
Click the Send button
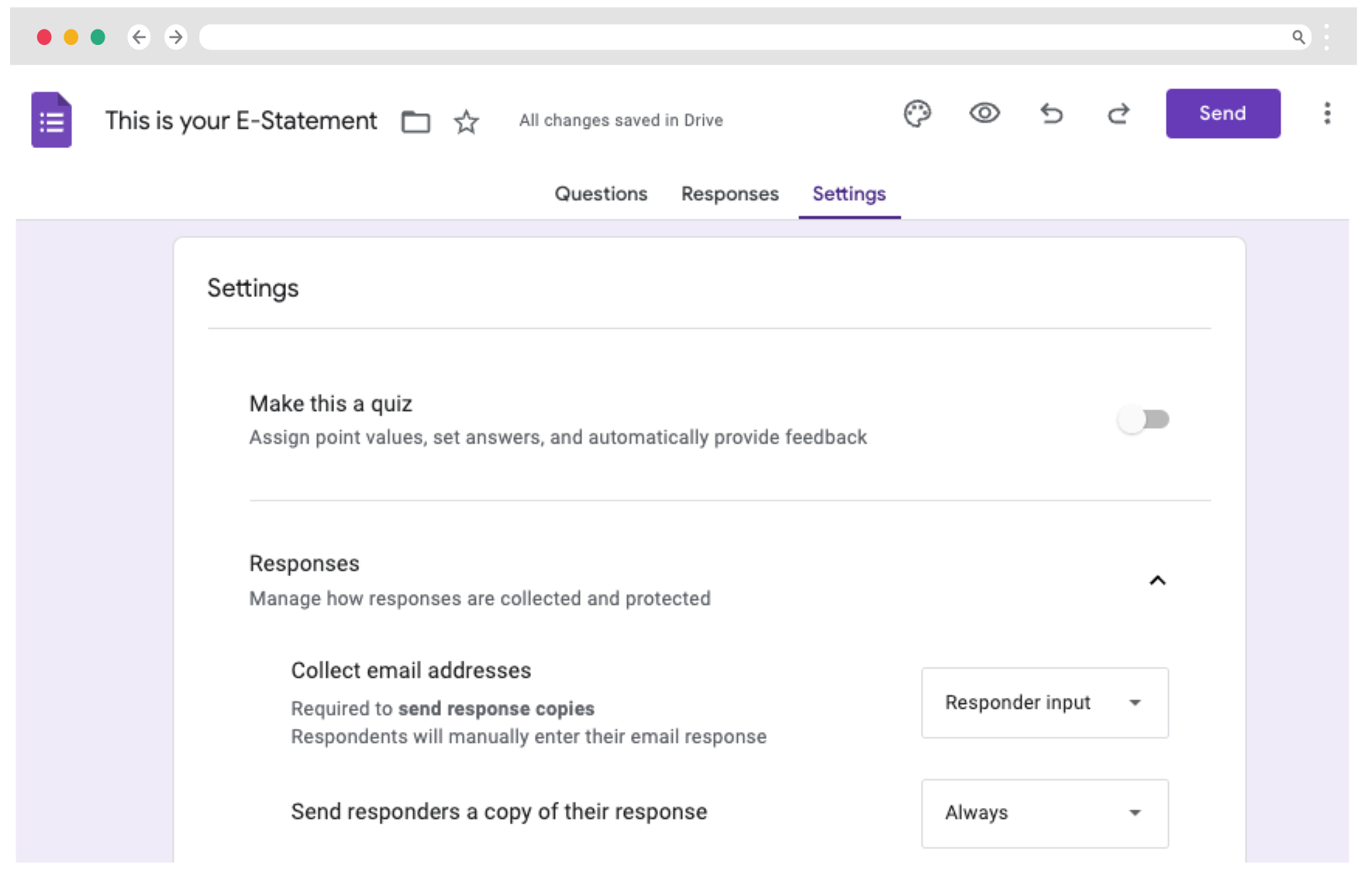click(1222, 113)
